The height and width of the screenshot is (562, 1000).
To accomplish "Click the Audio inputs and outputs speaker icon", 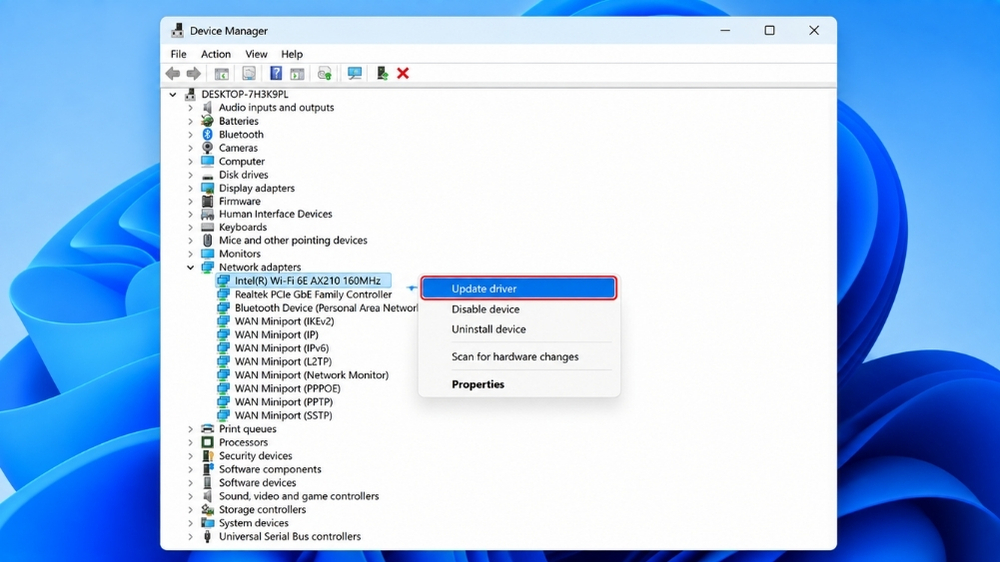I will coord(207,107).
